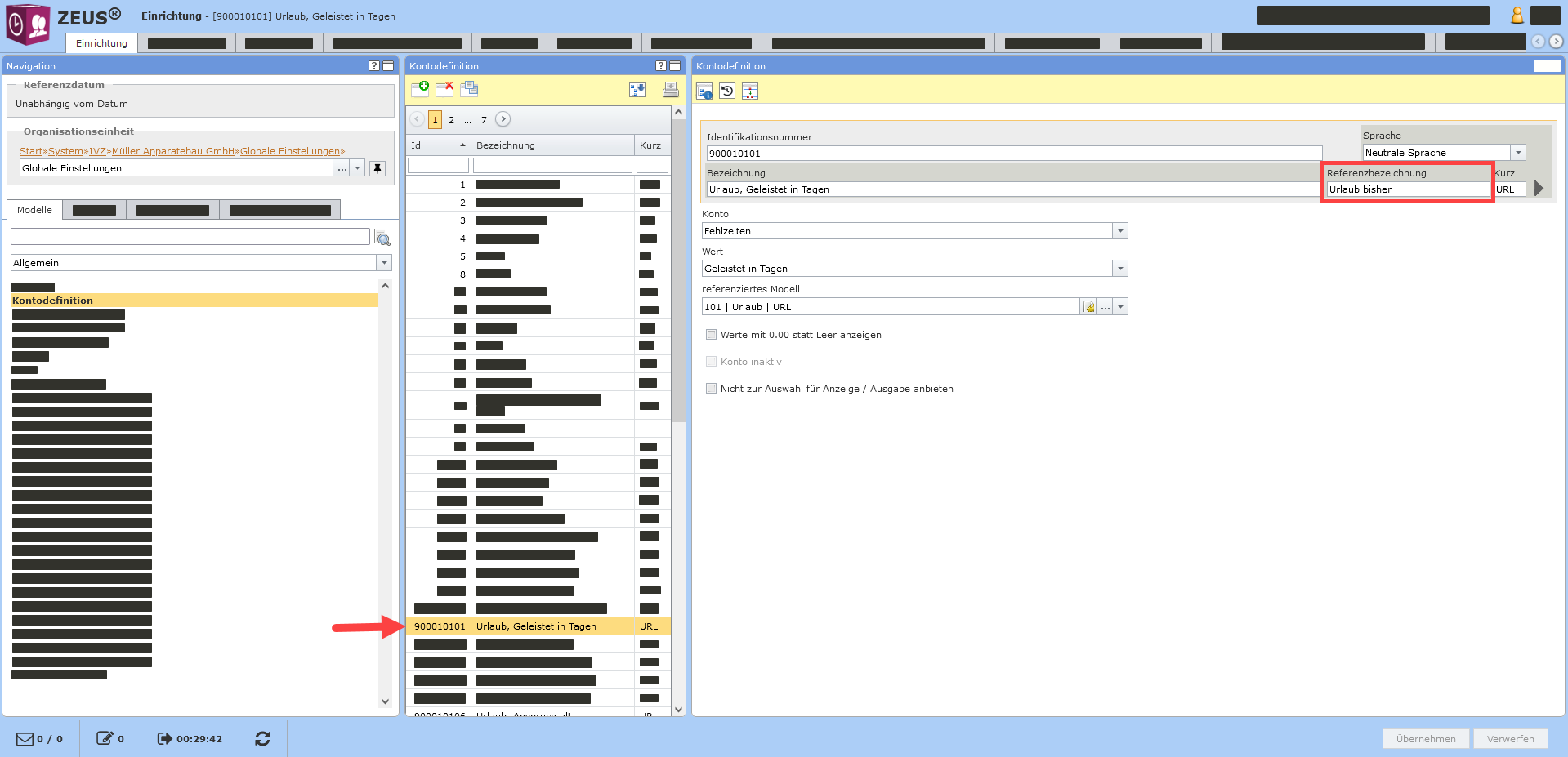Toggle the 'Konto inaktiv' checkbox
This screenshot has width=1568, height=757.
tap(711, 362)
